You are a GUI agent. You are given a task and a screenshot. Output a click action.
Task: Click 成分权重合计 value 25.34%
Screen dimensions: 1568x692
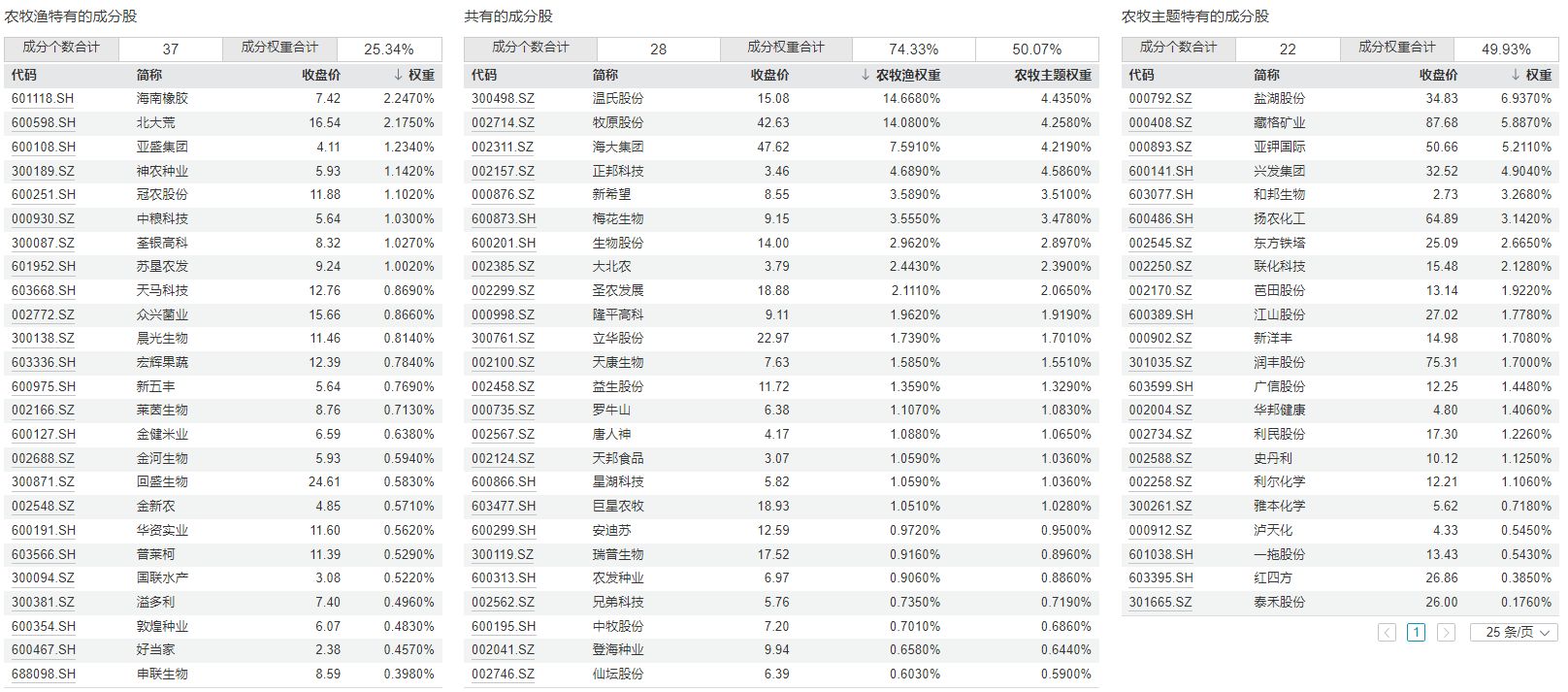[389, 49]
